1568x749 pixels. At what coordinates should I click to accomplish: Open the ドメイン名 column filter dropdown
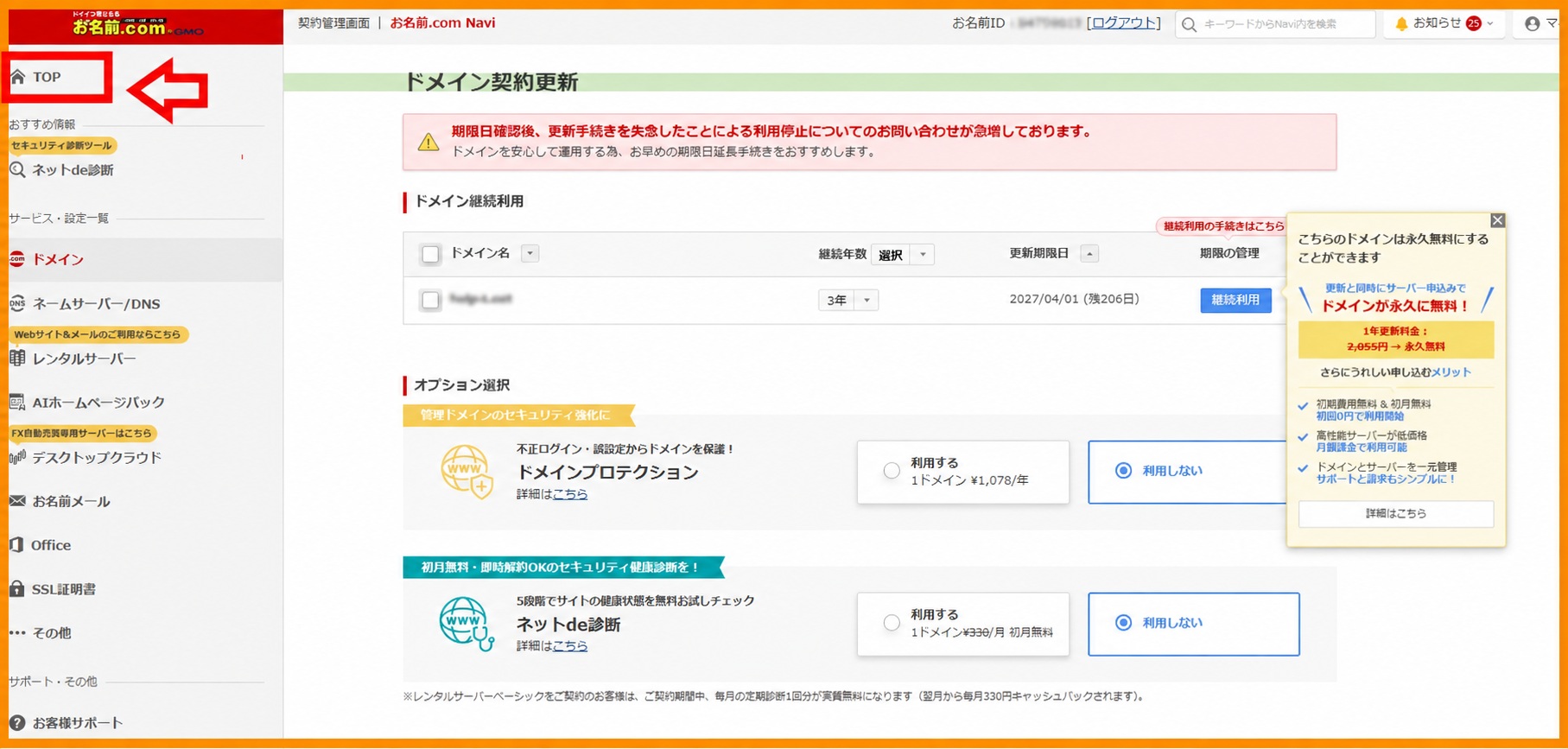530,253
